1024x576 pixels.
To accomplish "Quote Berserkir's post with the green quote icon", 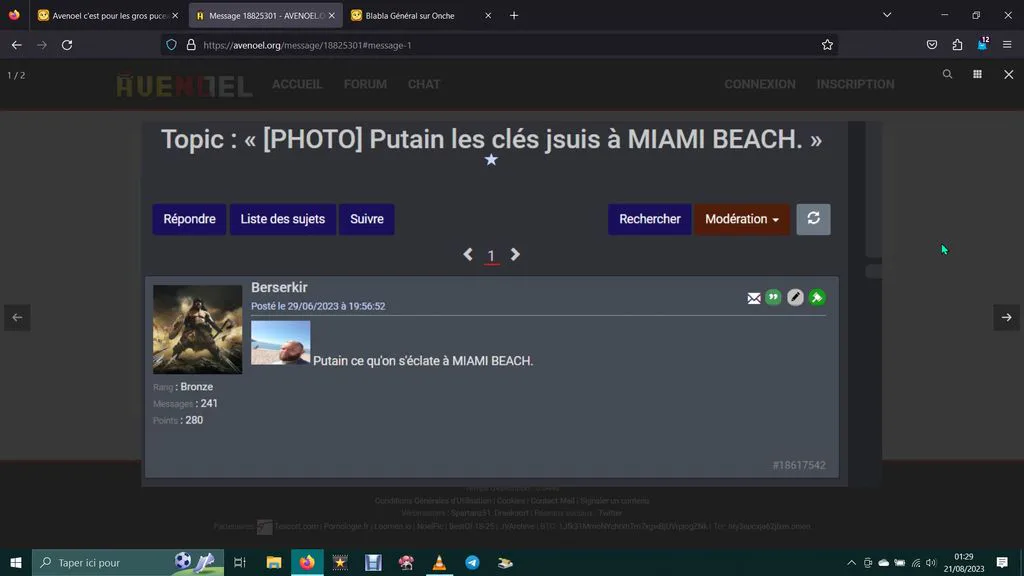I will (773, 298).
